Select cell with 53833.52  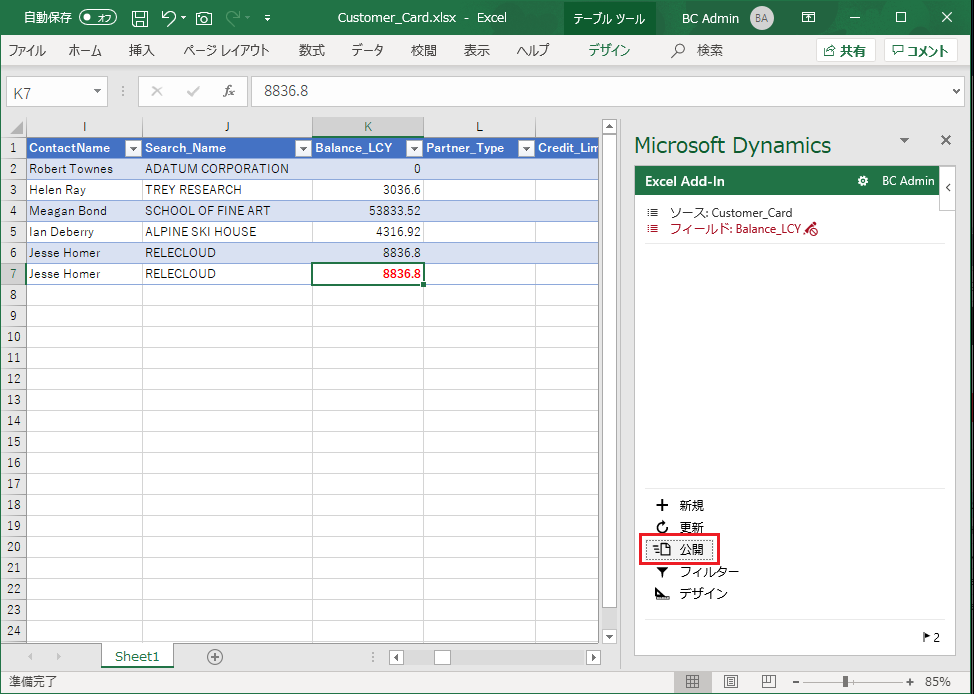pos(368,211)
